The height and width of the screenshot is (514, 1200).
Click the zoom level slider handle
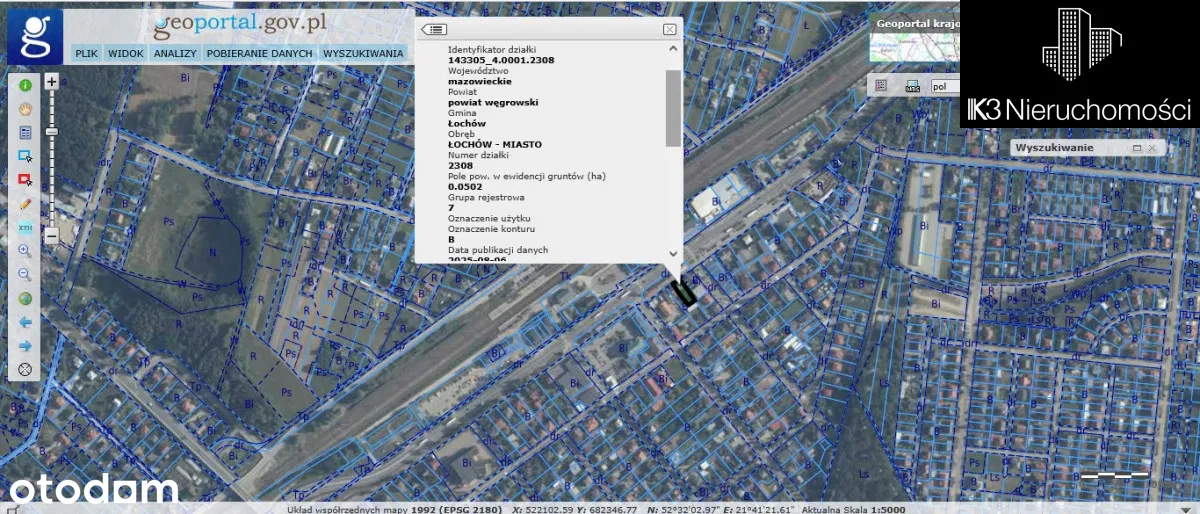(x=52, y=131)
